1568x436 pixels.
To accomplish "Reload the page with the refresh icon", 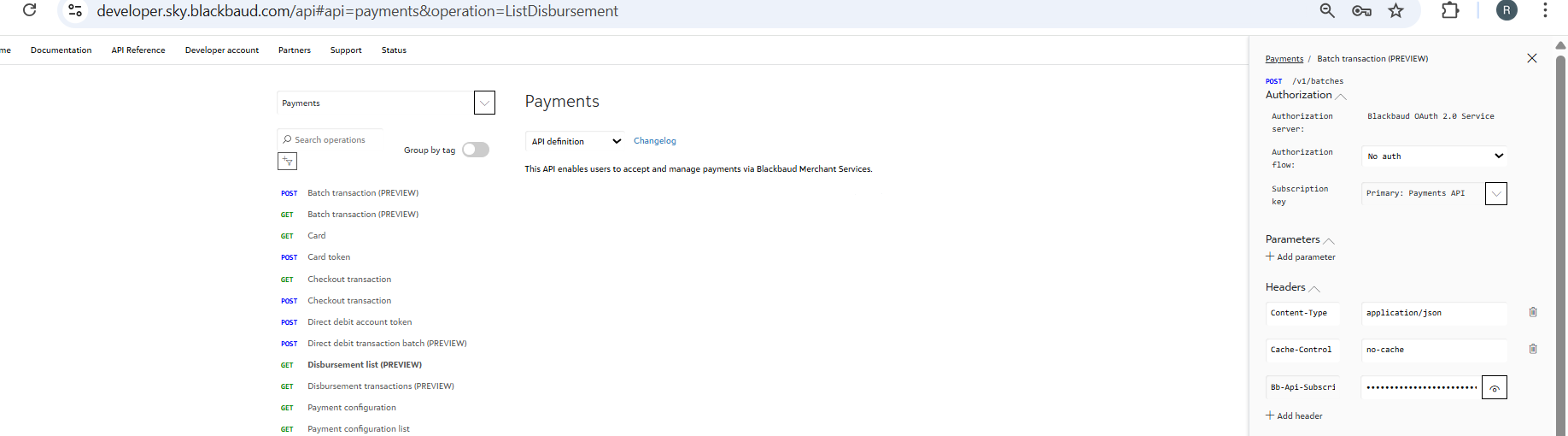I will click(x=29, y=10).
